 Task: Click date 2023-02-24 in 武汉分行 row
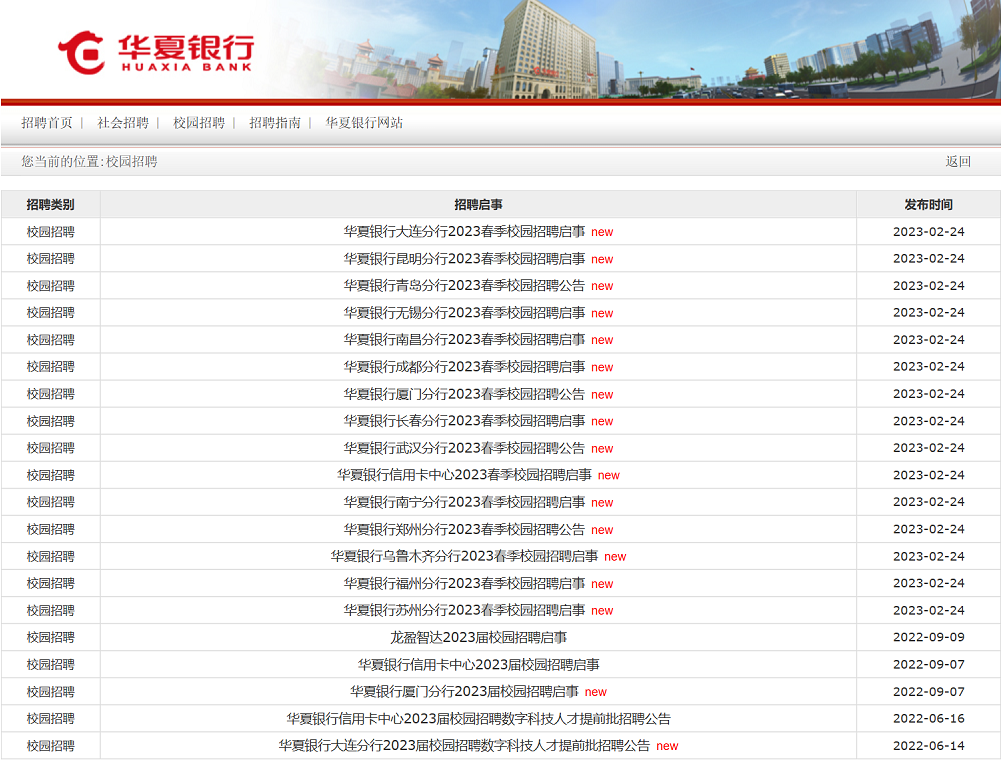pyautogui.click(x=929, y=448)
